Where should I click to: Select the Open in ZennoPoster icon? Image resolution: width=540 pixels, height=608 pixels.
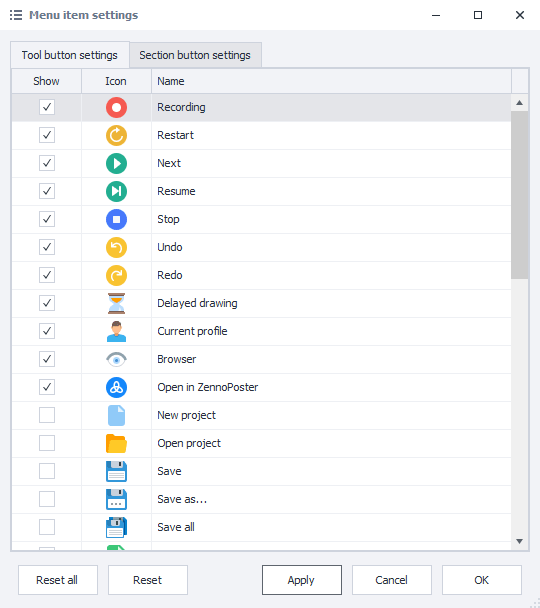coord(116,387)
